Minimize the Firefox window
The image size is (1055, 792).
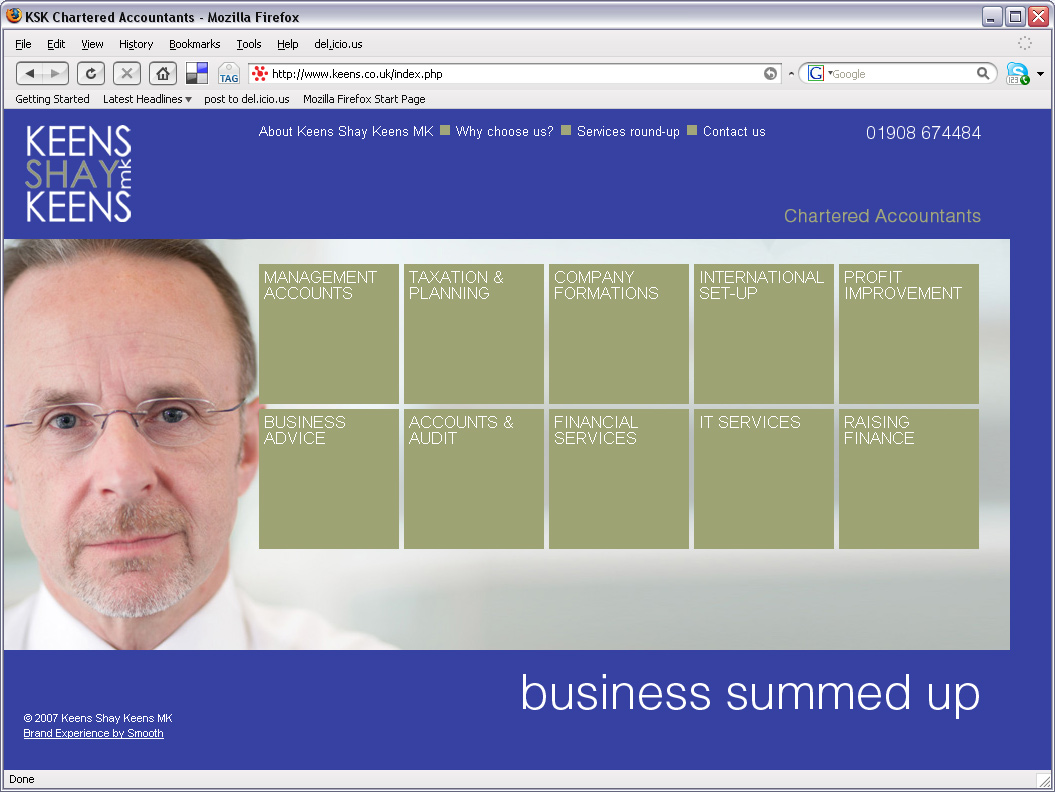(992, 16)
